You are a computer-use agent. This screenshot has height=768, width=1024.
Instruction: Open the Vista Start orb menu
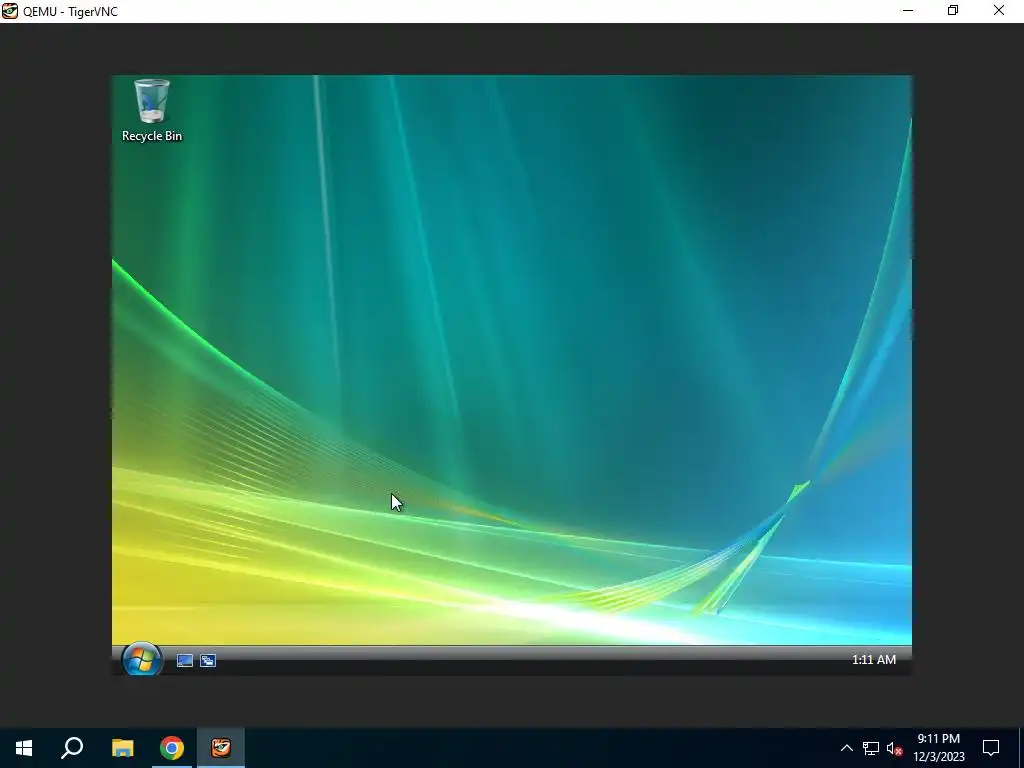click(142, 658)
